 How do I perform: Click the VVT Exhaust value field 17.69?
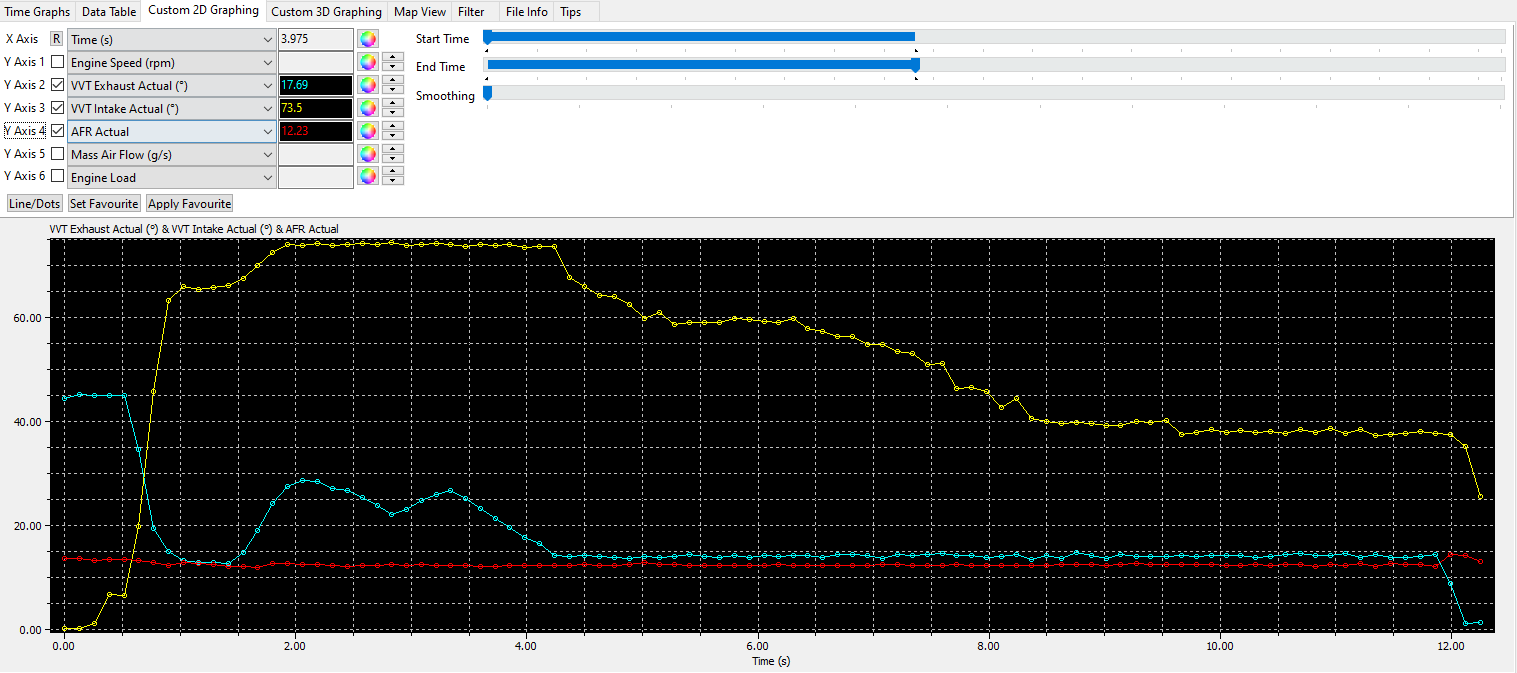[315, 85]
